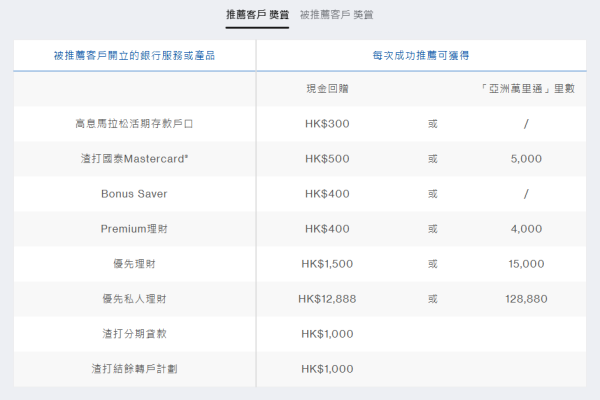Click the 渣打國泰Mastercard row label
The image size is (600, 400).
coord(134,158)
